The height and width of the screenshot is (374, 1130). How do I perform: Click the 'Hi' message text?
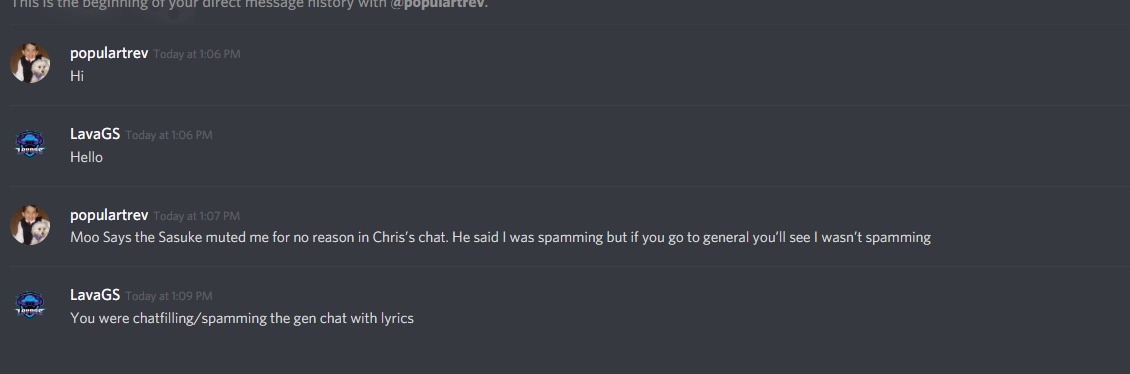click(x=77, y=76)
